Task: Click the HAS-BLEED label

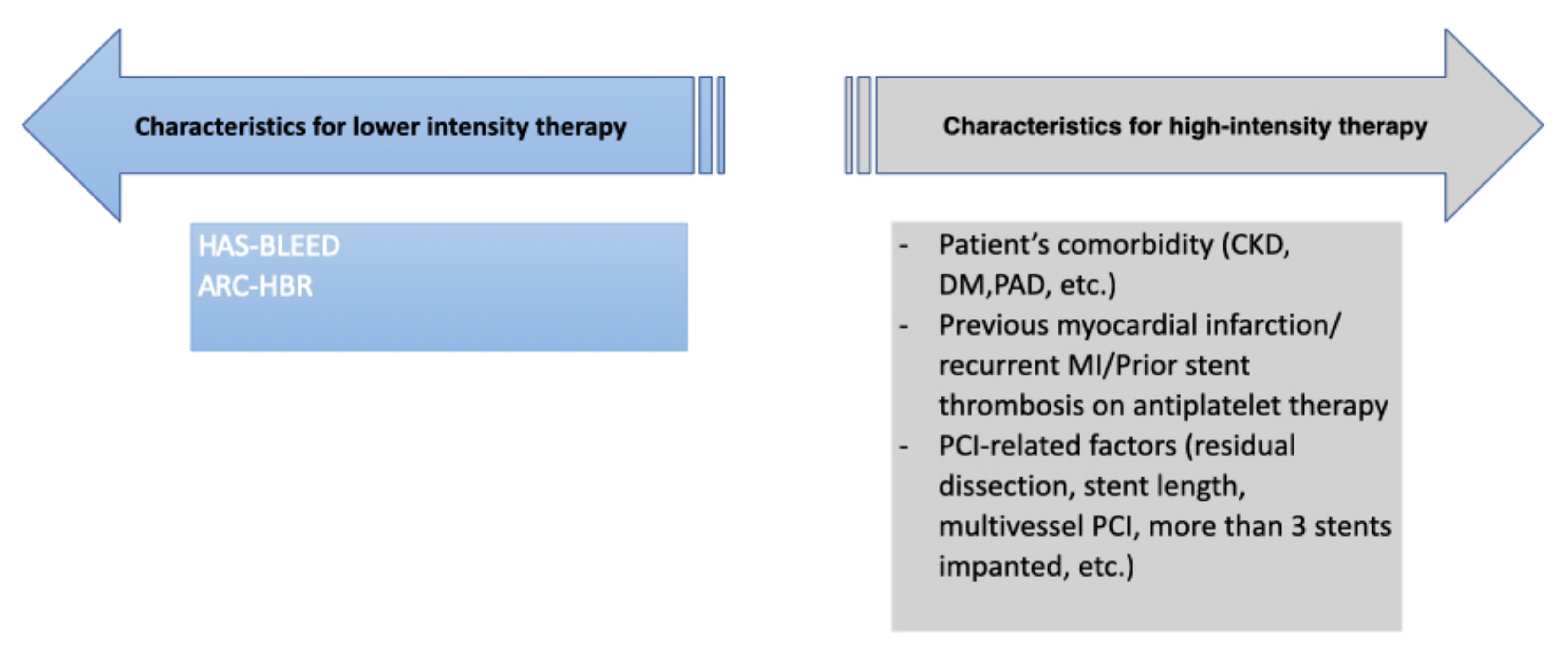Action: 269,246
